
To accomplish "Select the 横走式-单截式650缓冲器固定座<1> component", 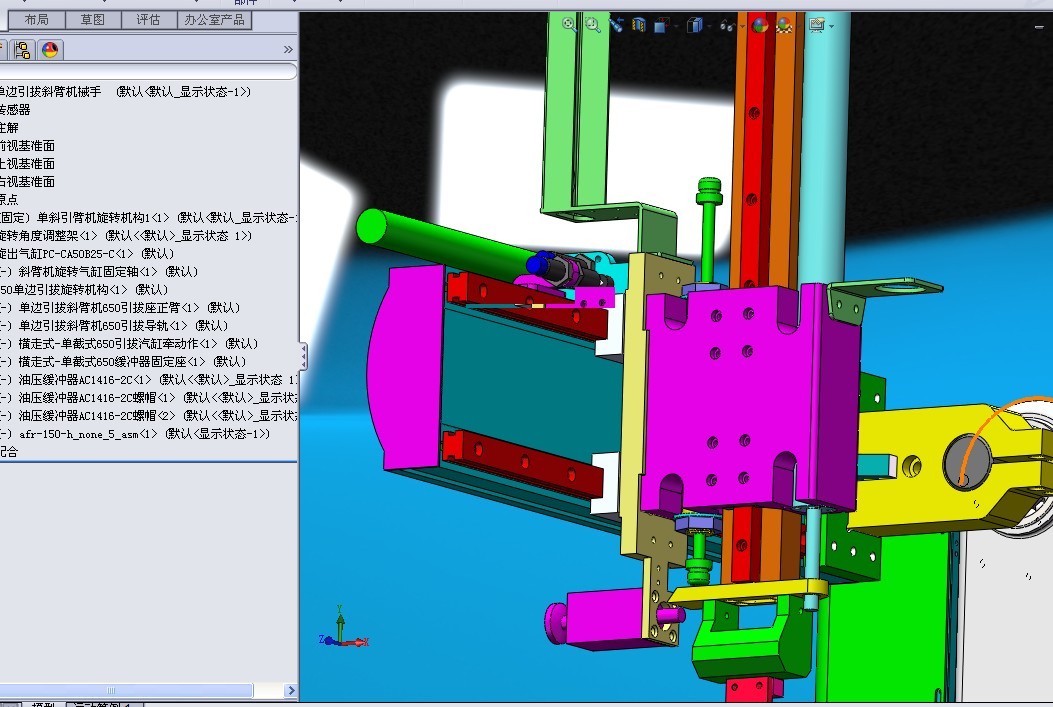I will pyautogui.click(x=123, y=362).
